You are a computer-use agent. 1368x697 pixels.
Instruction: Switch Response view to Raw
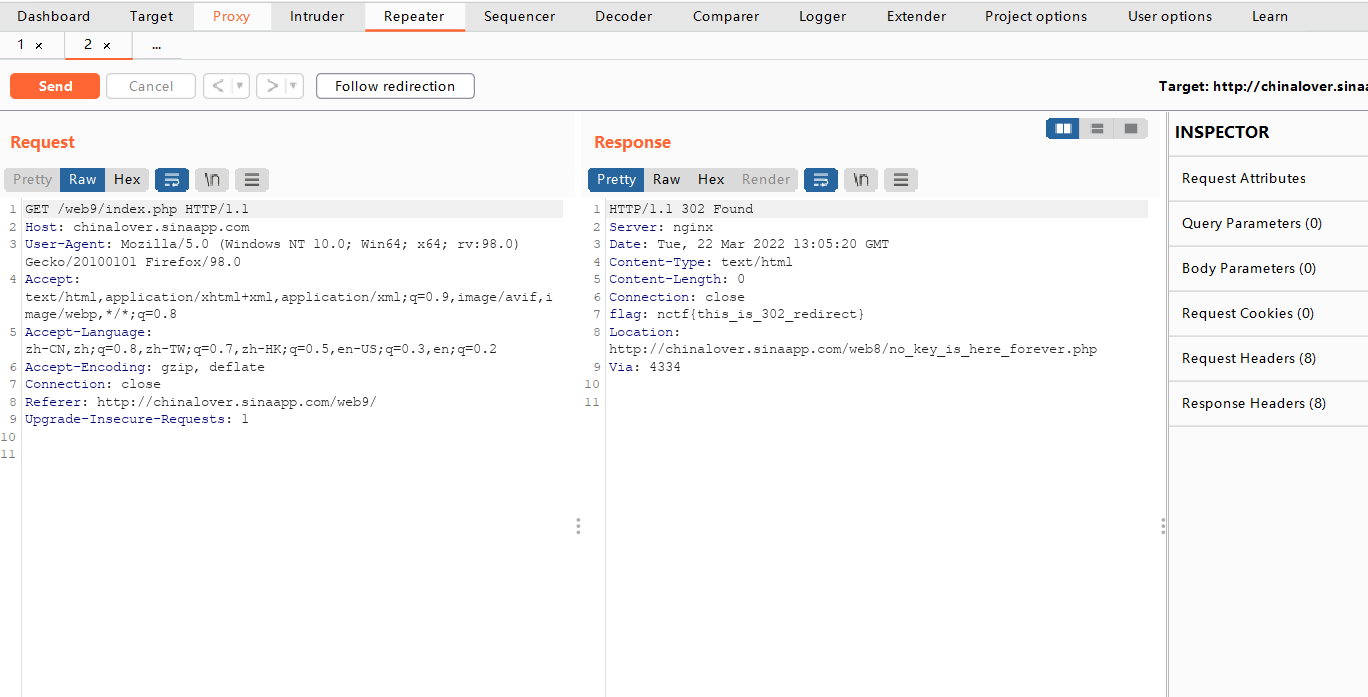point(666,180)
